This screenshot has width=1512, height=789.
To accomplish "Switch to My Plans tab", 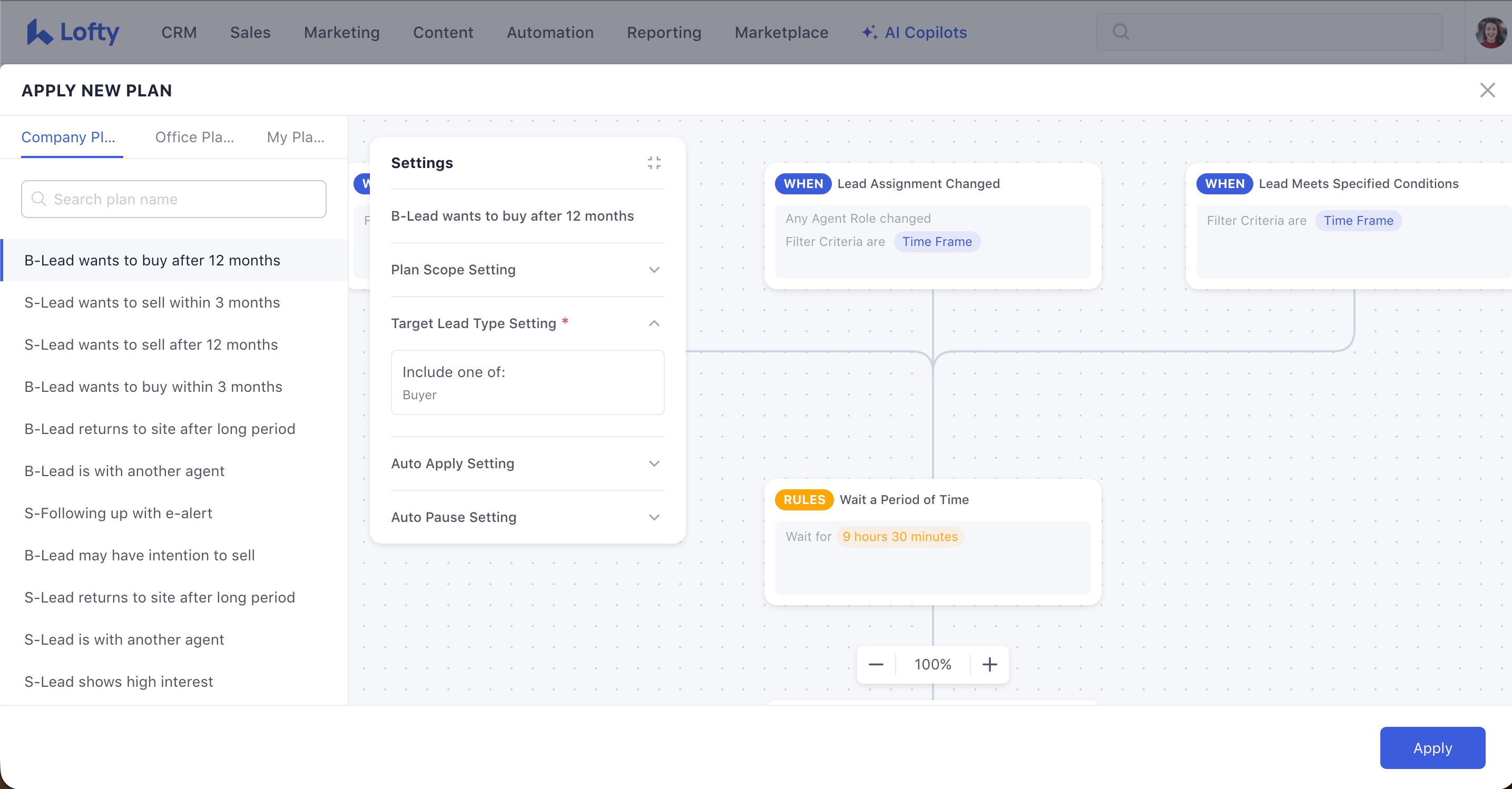I will (x=295, y=137).
